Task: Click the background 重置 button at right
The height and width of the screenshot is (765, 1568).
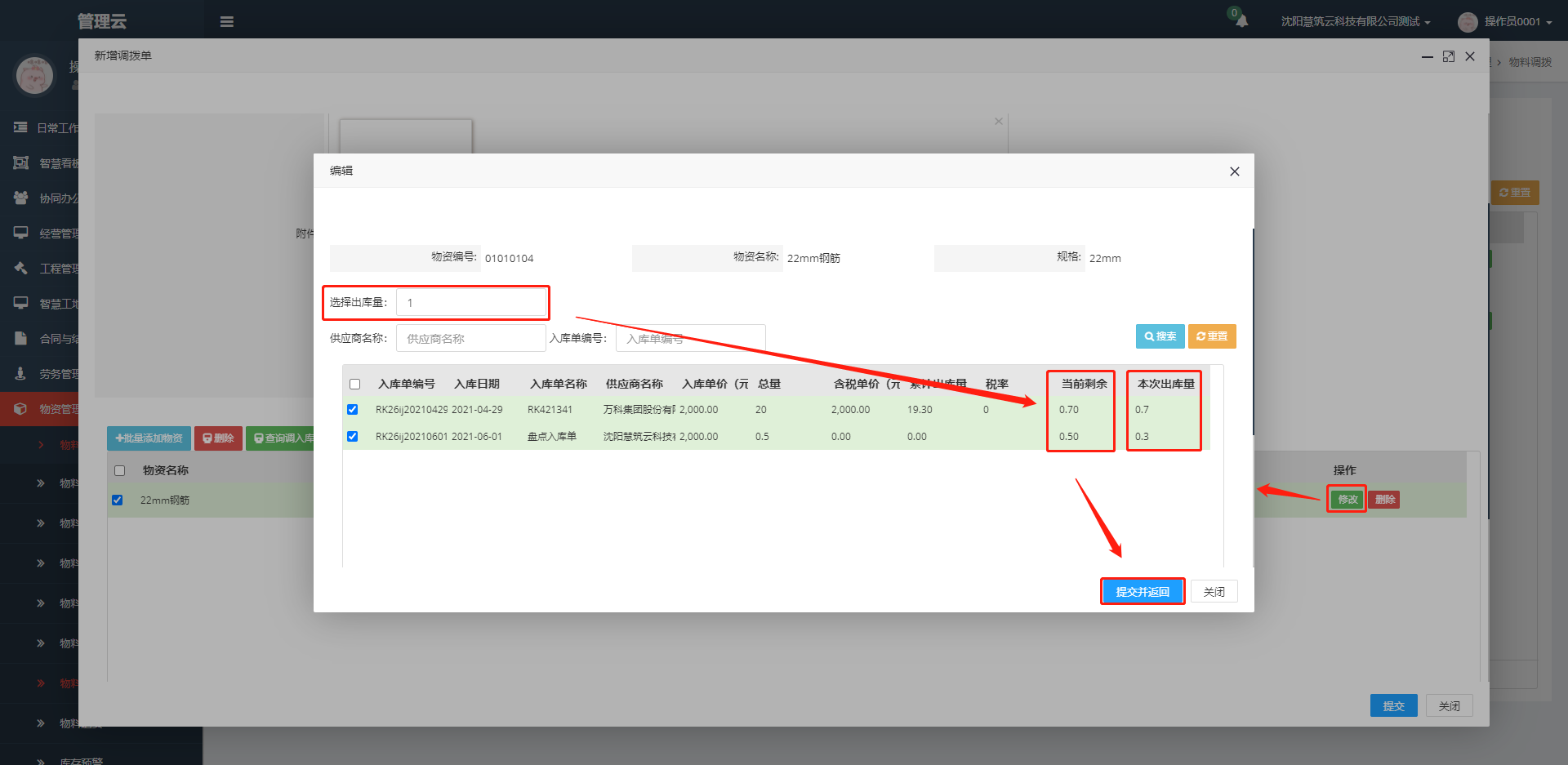Action: coord(1515,193)
